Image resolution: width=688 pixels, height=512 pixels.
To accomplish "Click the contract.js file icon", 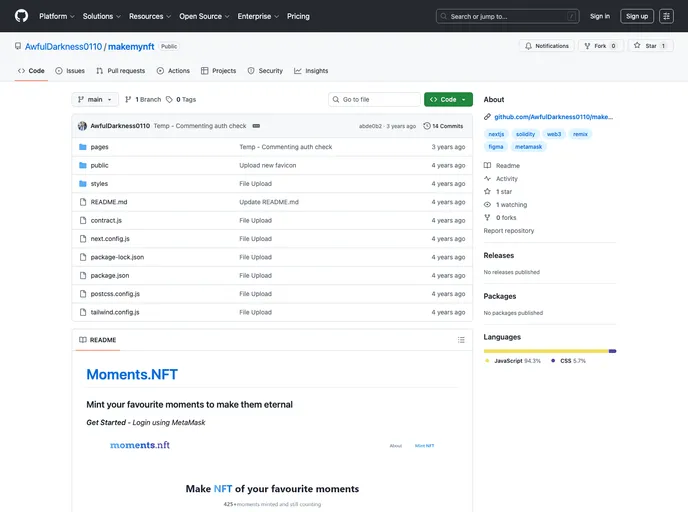I will 82,220.
